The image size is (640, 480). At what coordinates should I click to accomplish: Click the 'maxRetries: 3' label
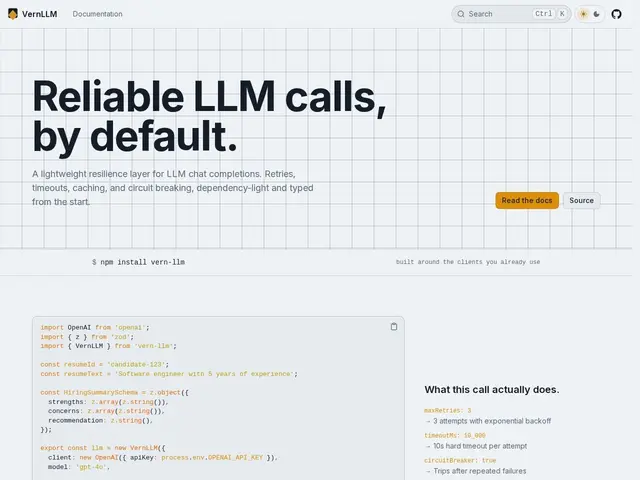(447, 411)
